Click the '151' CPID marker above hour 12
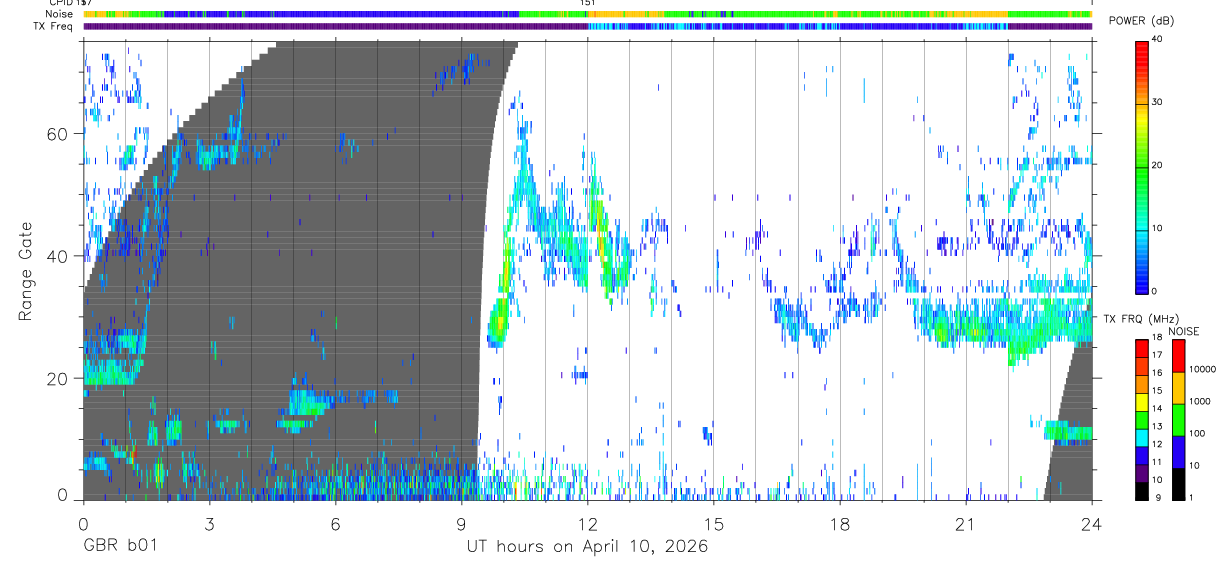This screenshot has height=567, width=1228. 588,3
